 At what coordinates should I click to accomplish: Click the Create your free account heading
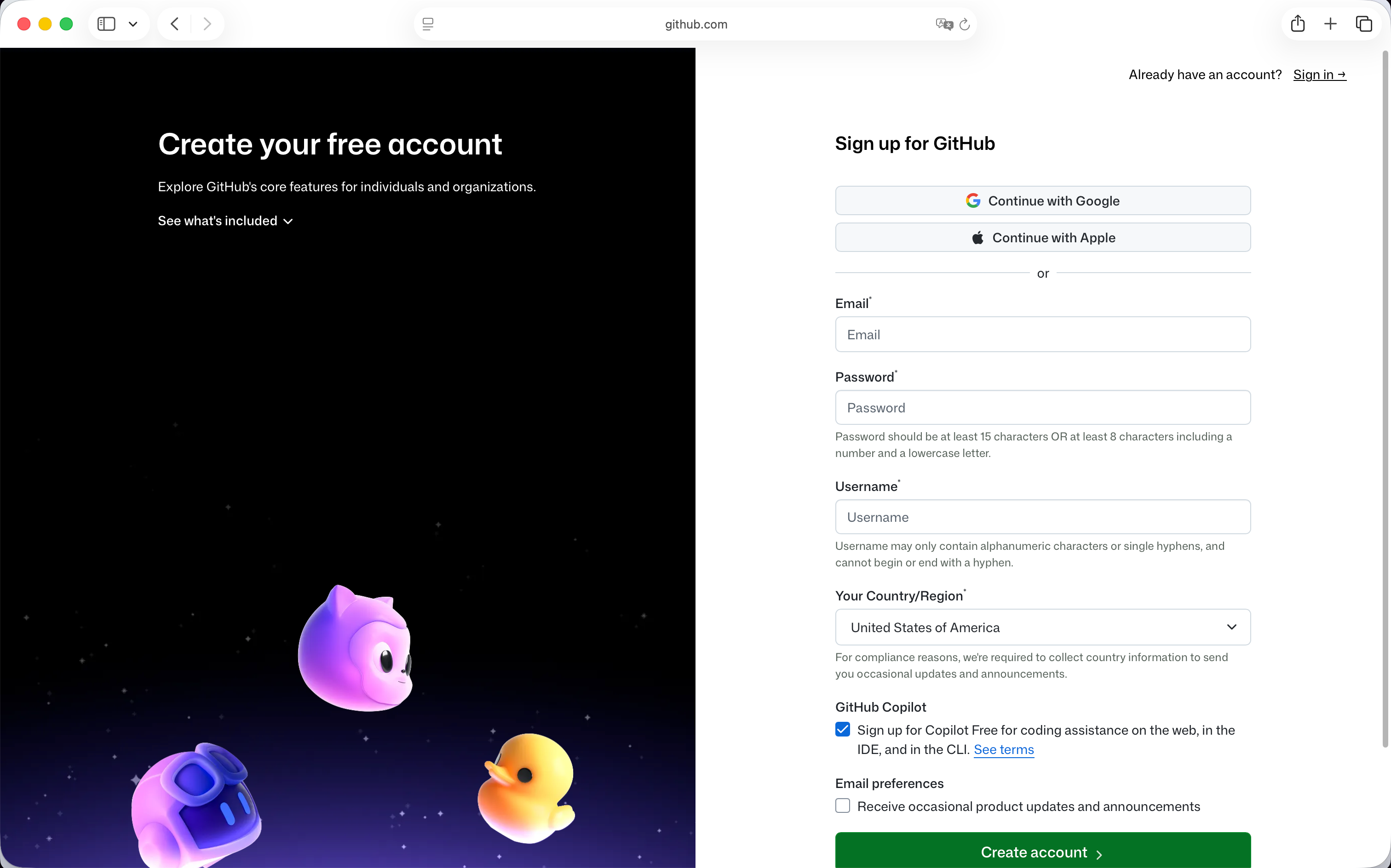(330, 144)
